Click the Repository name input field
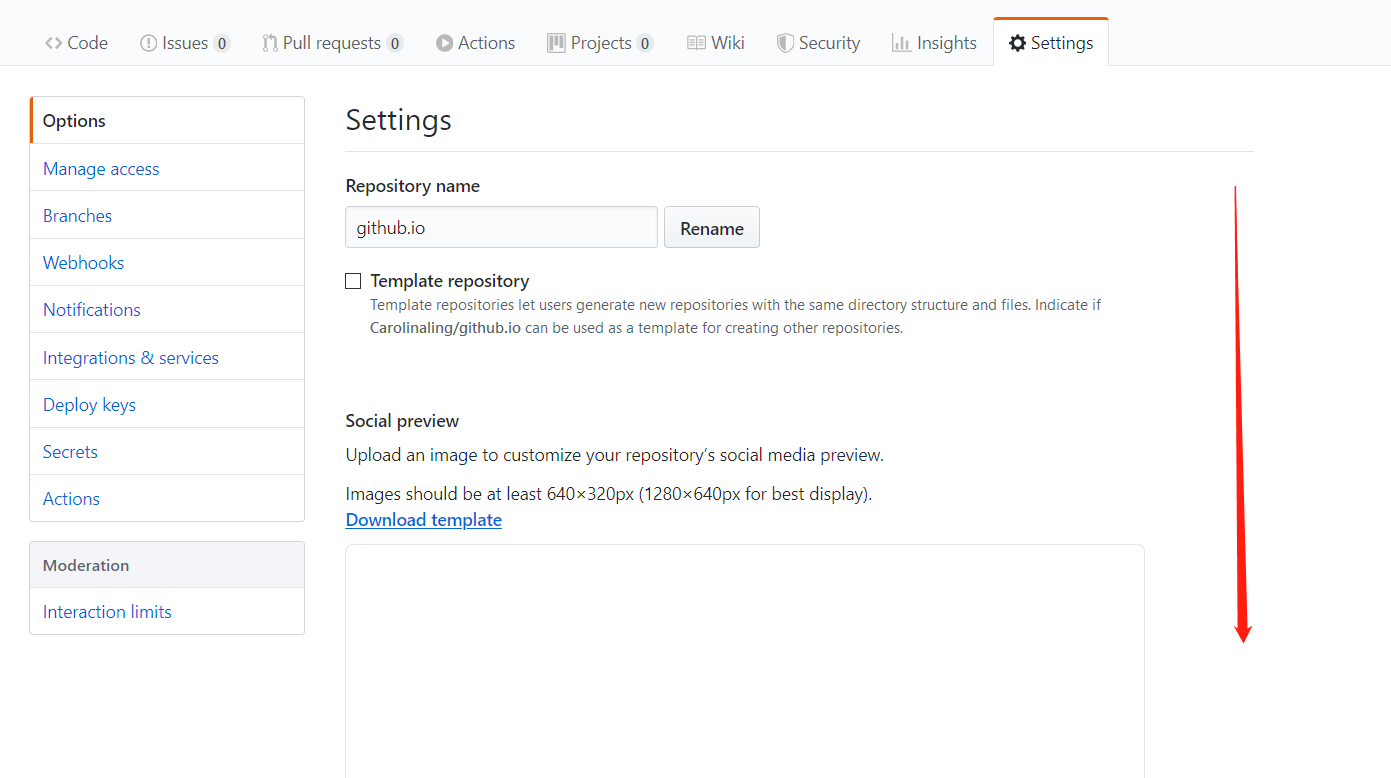1391x778 pixels. click(501, 227)
